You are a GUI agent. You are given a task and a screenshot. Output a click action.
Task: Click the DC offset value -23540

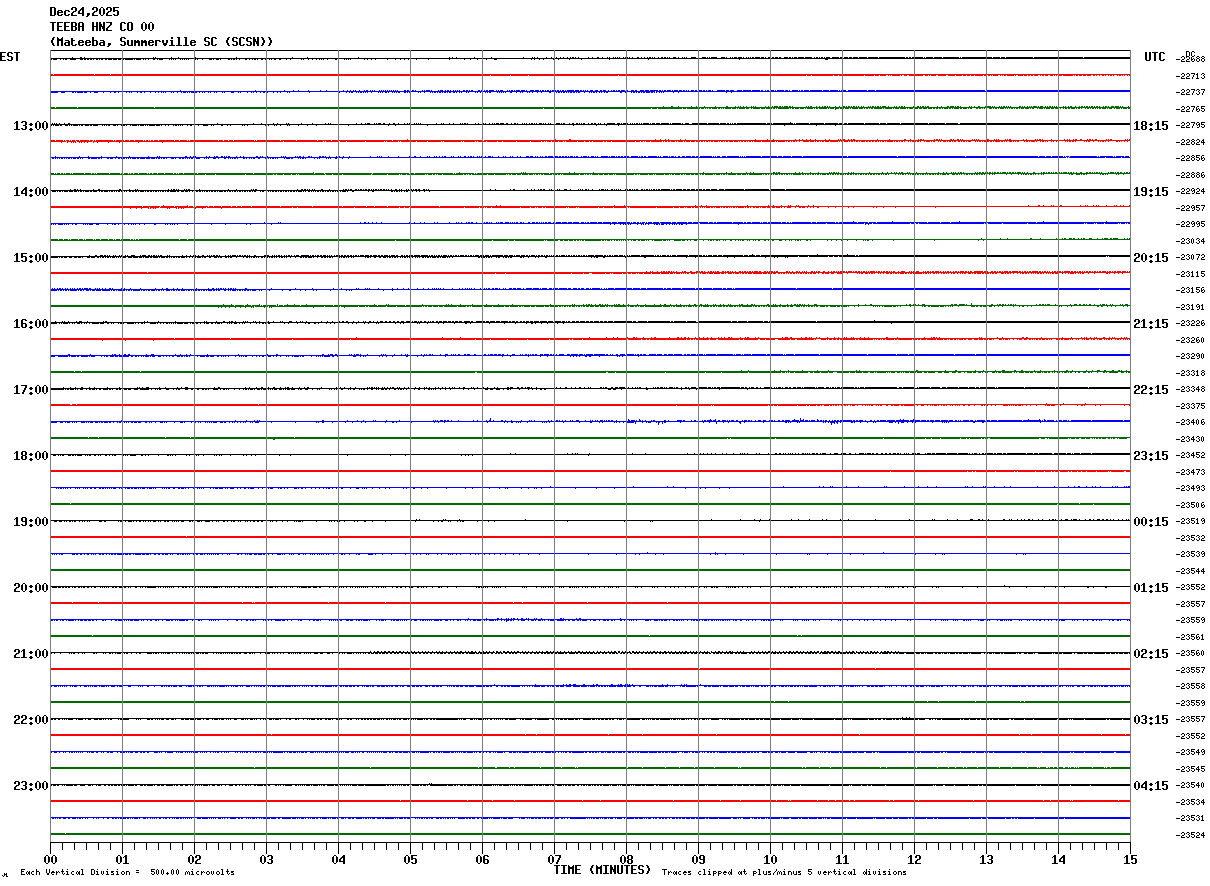point(1190,785)
